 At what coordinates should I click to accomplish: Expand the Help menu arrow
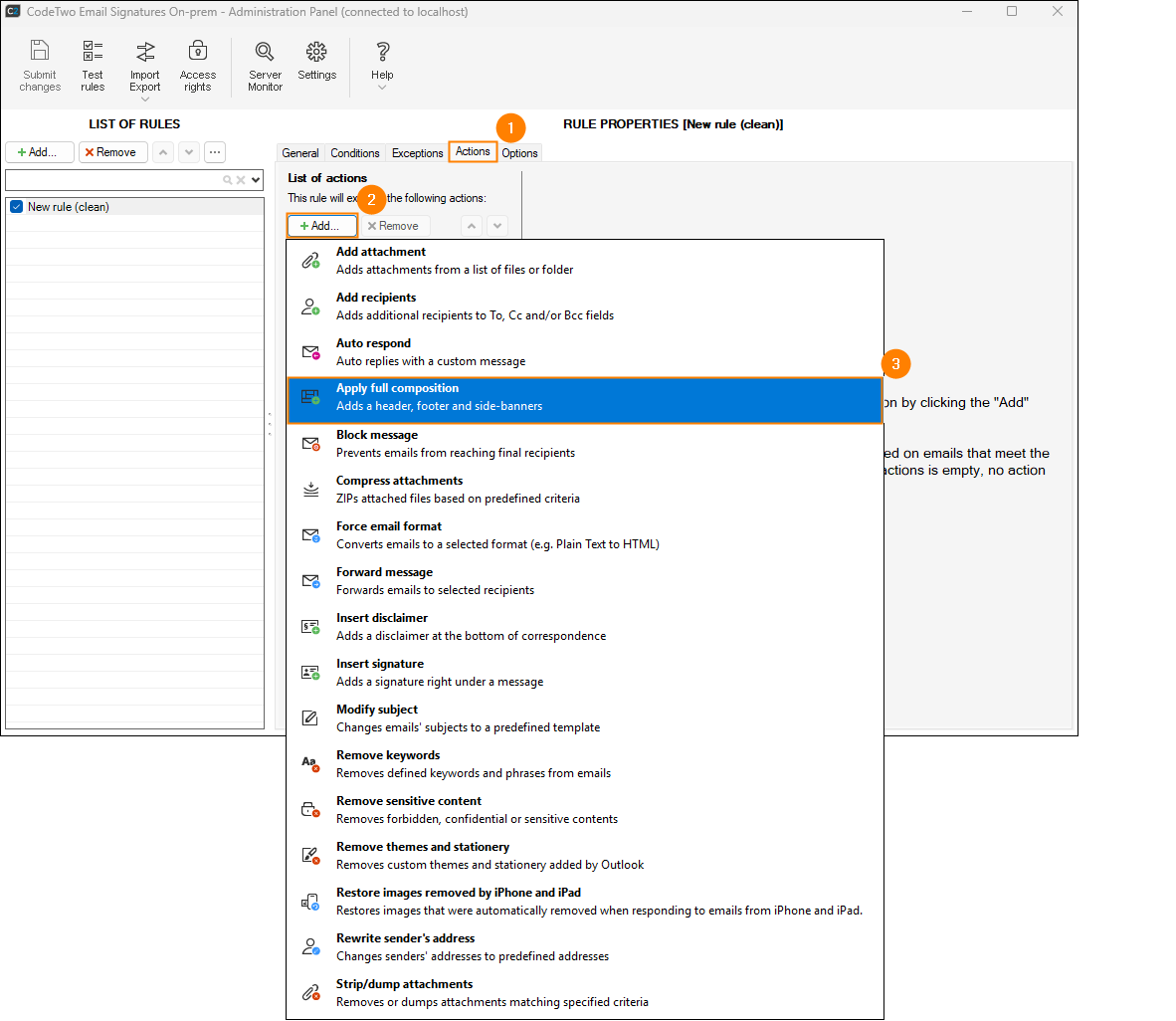click(x=382, y=88)
